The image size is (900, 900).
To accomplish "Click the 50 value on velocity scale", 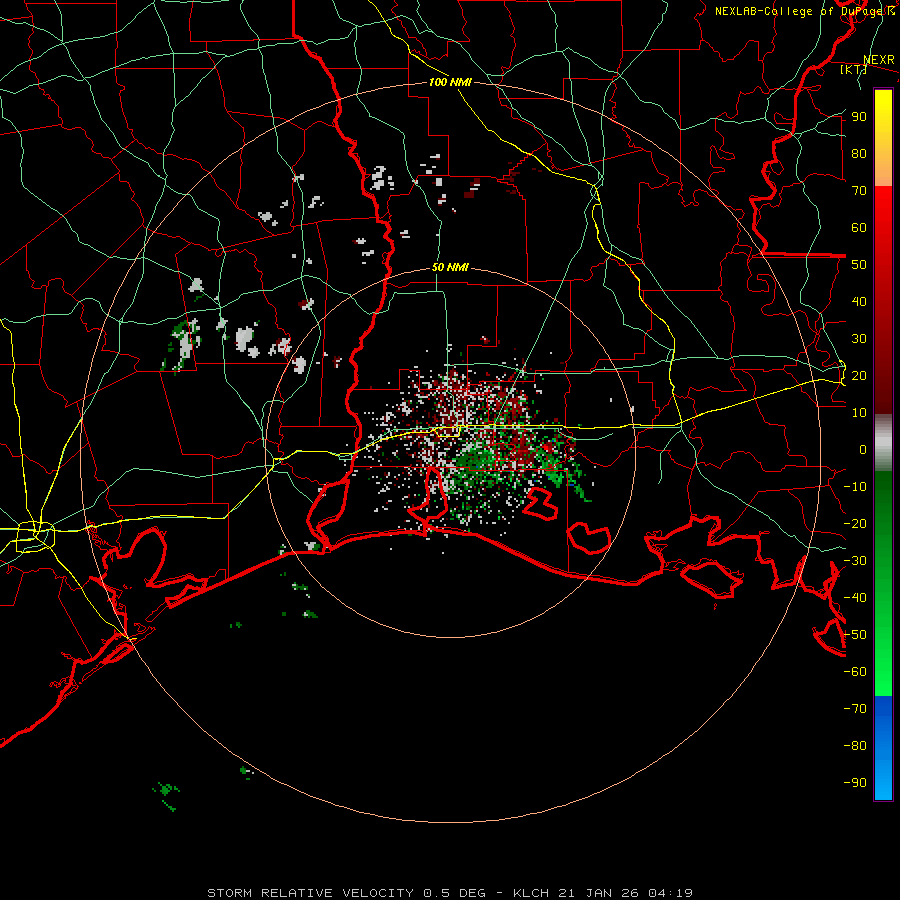I will tap(859, 265).
